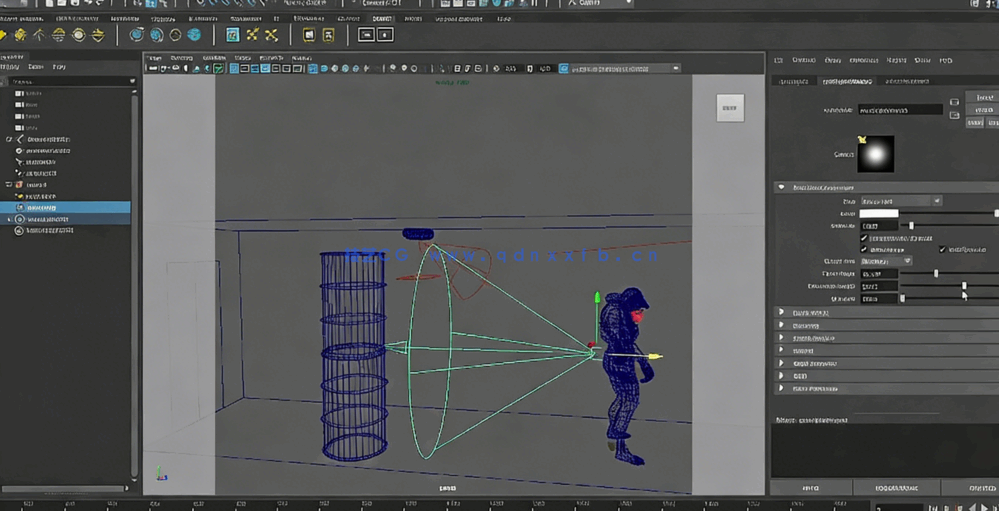The image size is (999, 511).
Task: Click the Select button below the Attribute Editor
Action: (810, 488)
